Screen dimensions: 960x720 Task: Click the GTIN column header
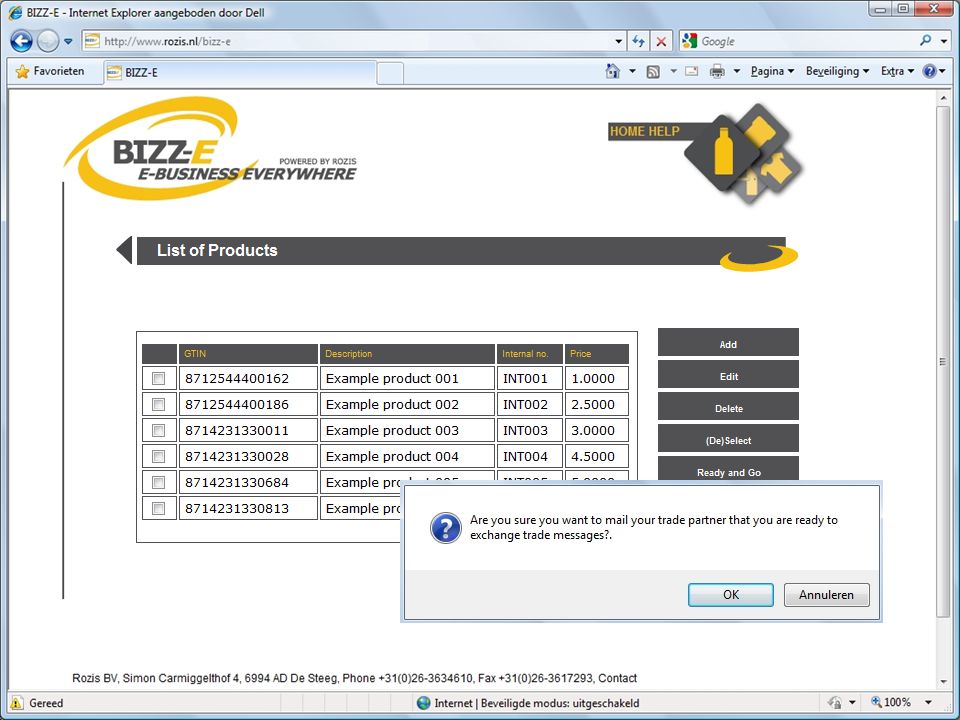pos(248,354)
